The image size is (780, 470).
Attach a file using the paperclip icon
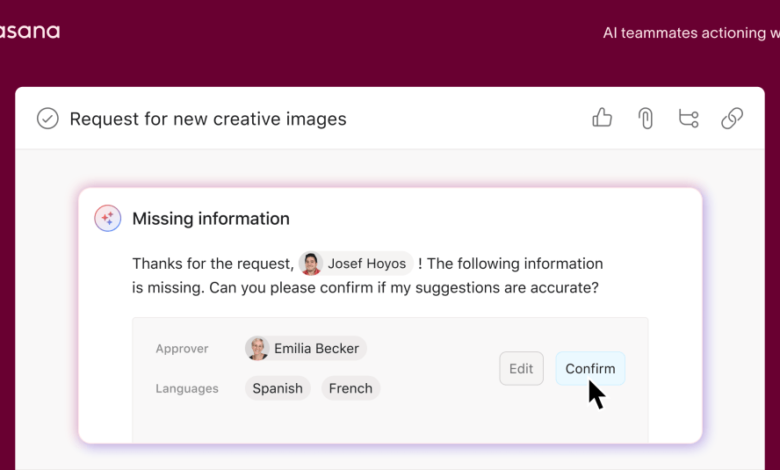645,119
